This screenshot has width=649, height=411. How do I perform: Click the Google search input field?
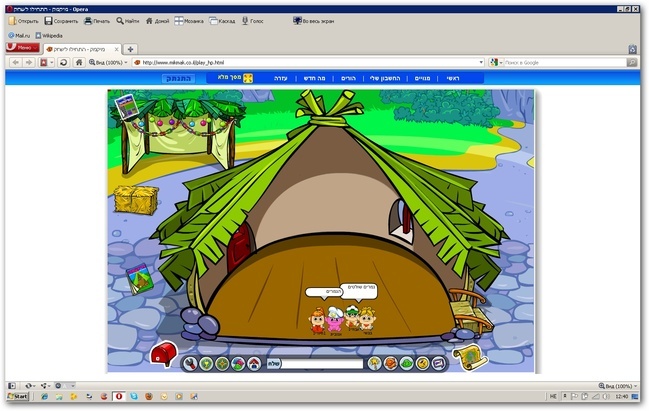565,62
